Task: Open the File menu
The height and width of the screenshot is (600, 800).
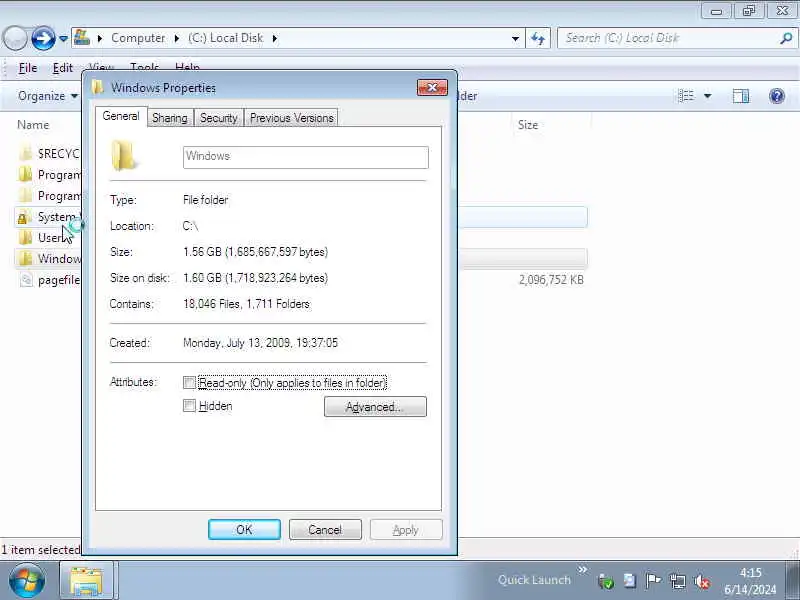Action: pyautogui.click(x=28, y=68)
